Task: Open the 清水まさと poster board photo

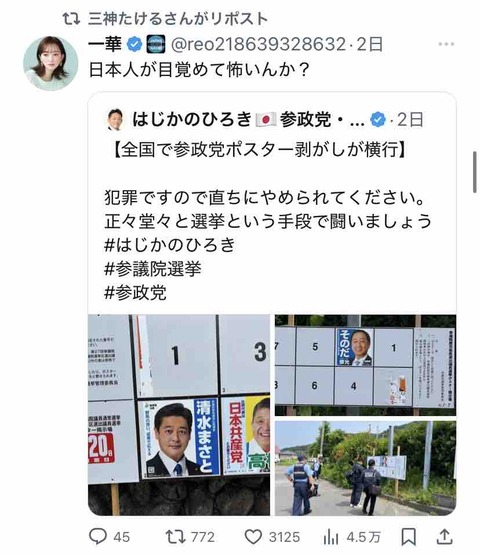Action: point(179,415)
